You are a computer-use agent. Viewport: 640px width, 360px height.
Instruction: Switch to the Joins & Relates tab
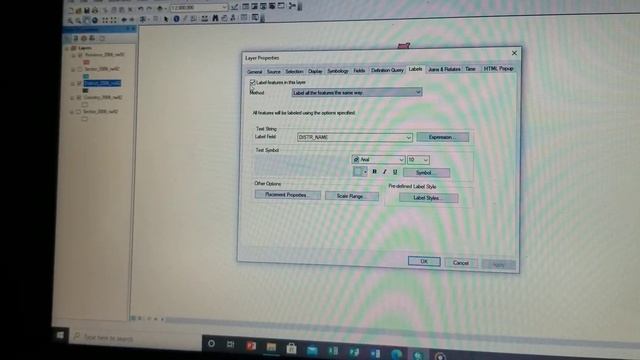444,69
